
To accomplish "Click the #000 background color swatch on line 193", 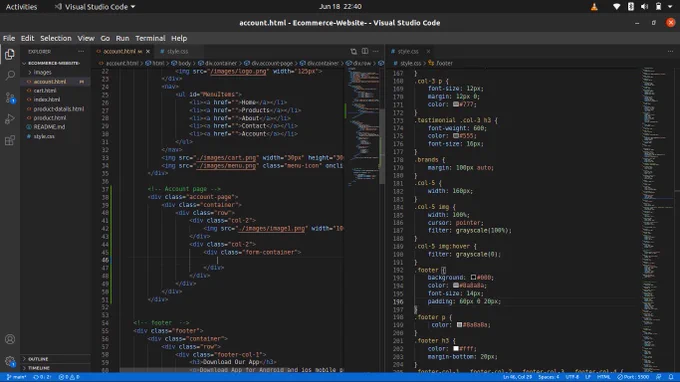I will [473, 278].
